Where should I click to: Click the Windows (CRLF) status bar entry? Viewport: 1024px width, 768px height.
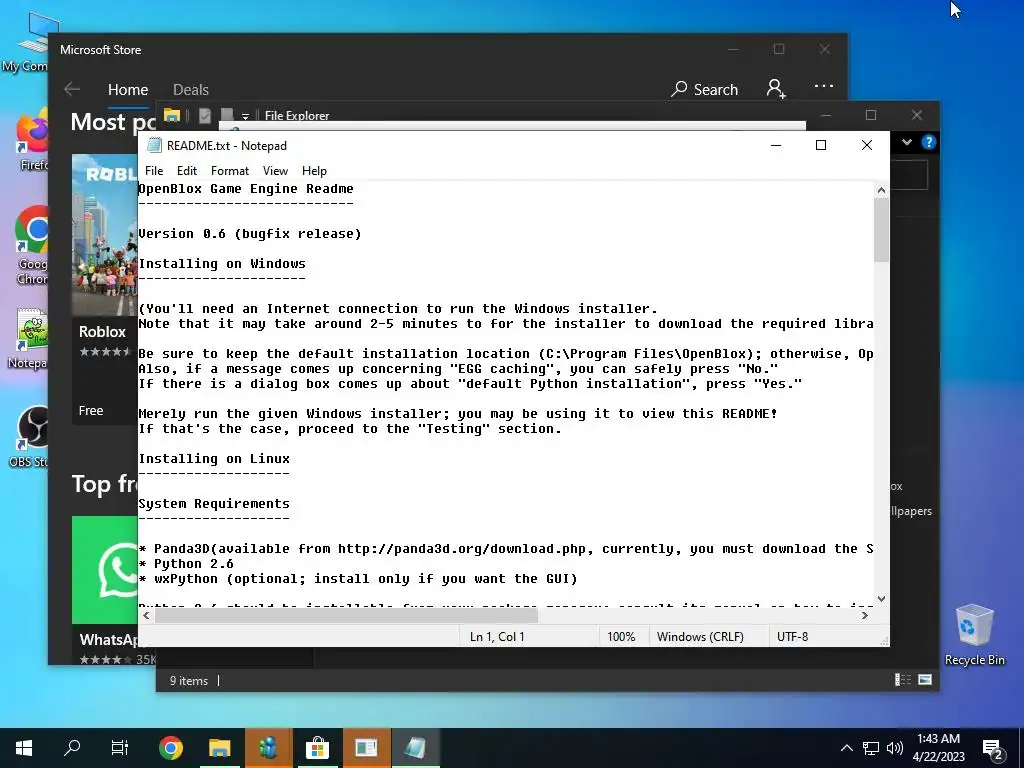[x=700, y=637]
